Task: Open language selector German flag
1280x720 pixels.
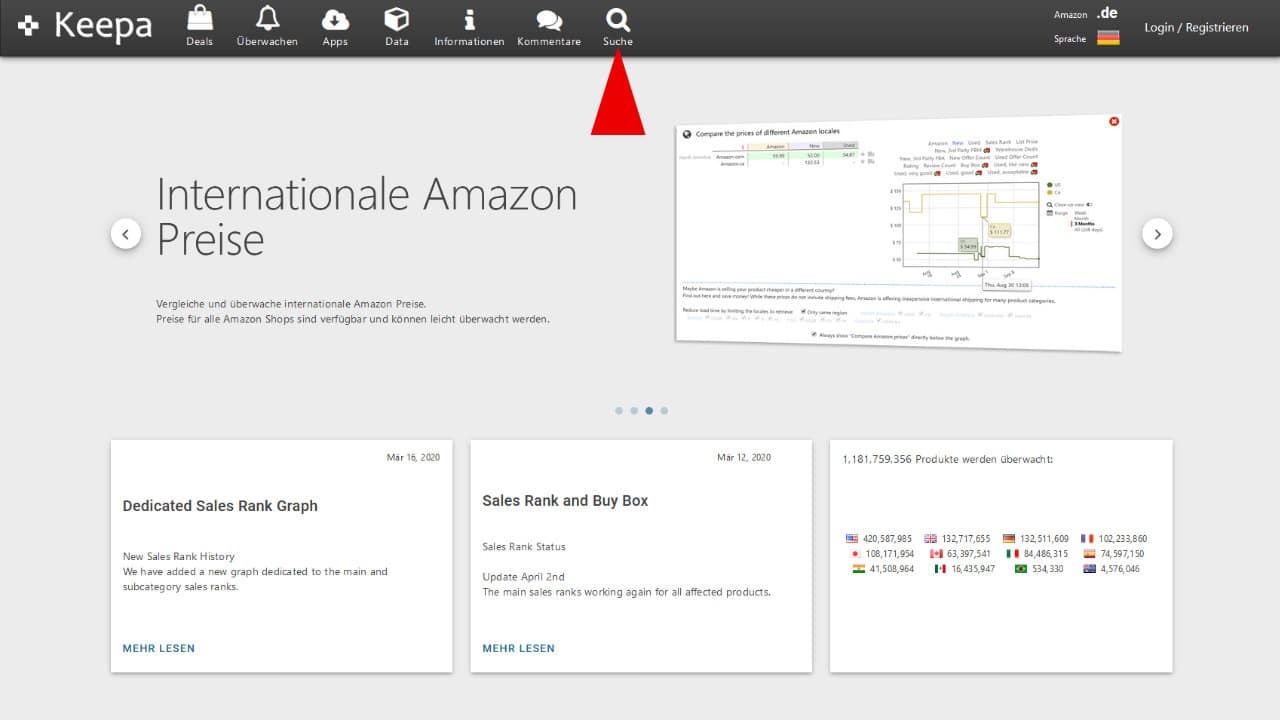Action: click(x=1107, y=38)
